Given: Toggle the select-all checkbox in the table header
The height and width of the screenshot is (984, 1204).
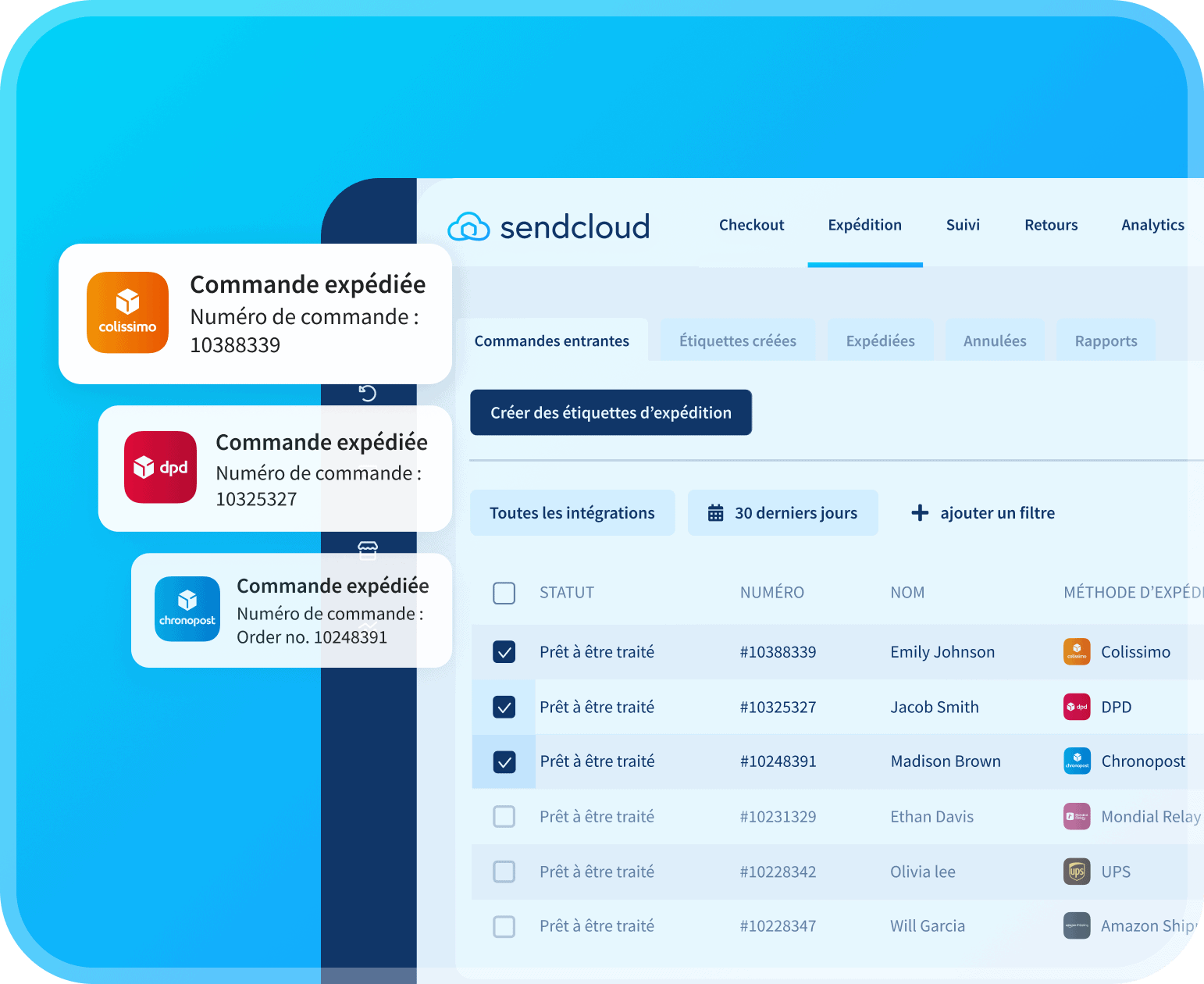Looking at the screenshot, I should [504, 593].
